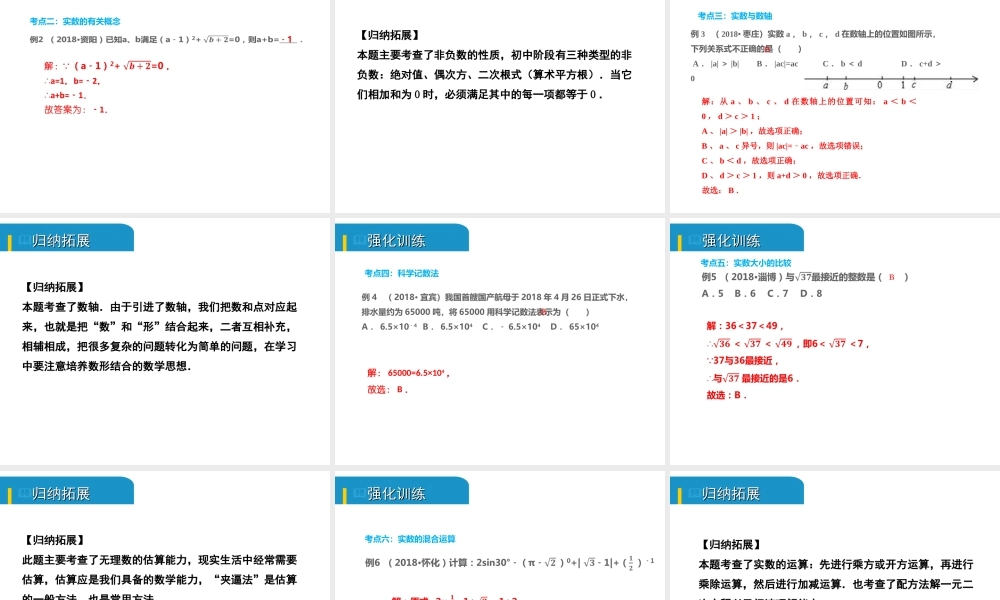
Task: Open the slide explaining 非负数的性质
Action: point(499,106)
